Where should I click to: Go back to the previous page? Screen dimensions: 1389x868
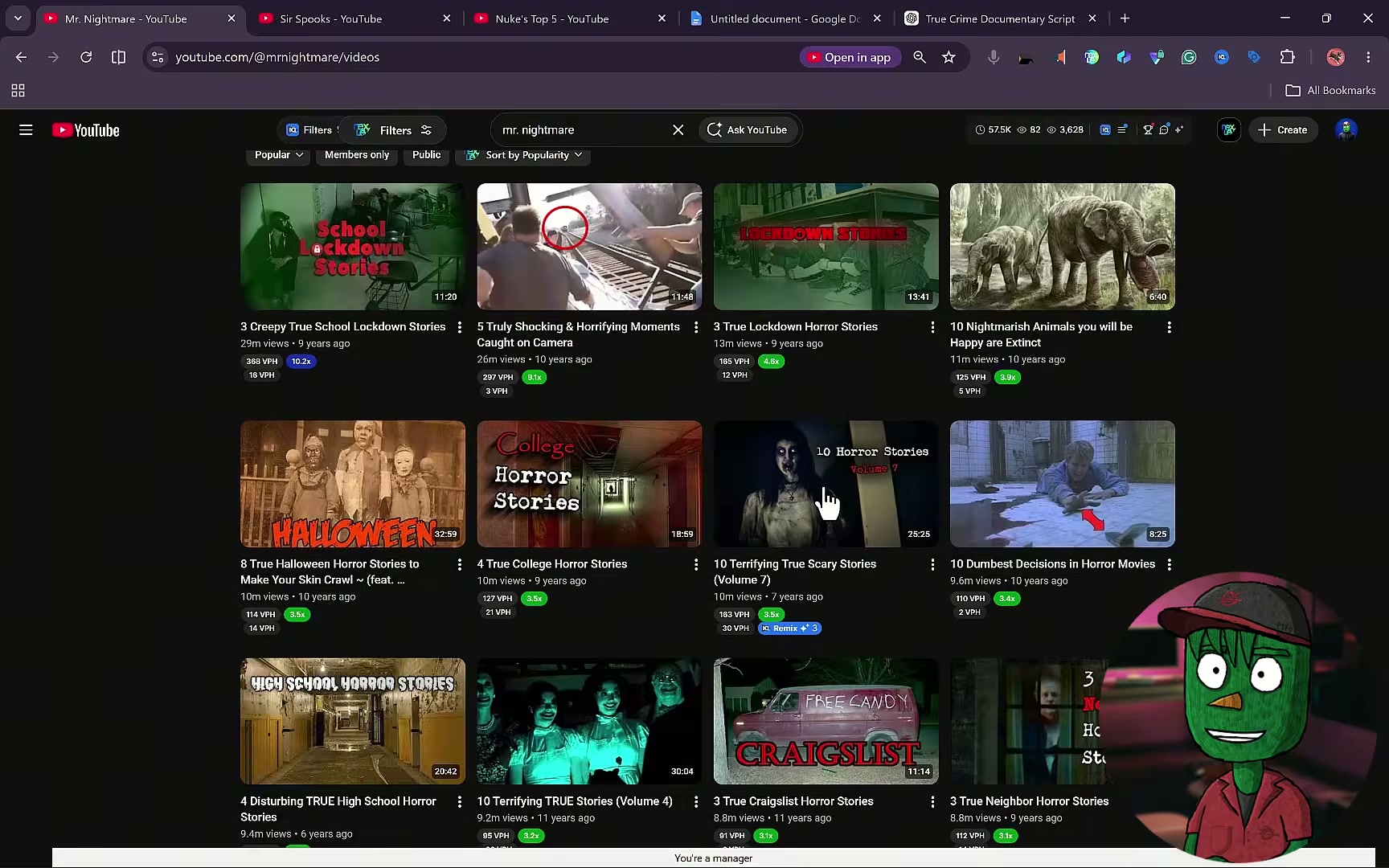[22, 57]
